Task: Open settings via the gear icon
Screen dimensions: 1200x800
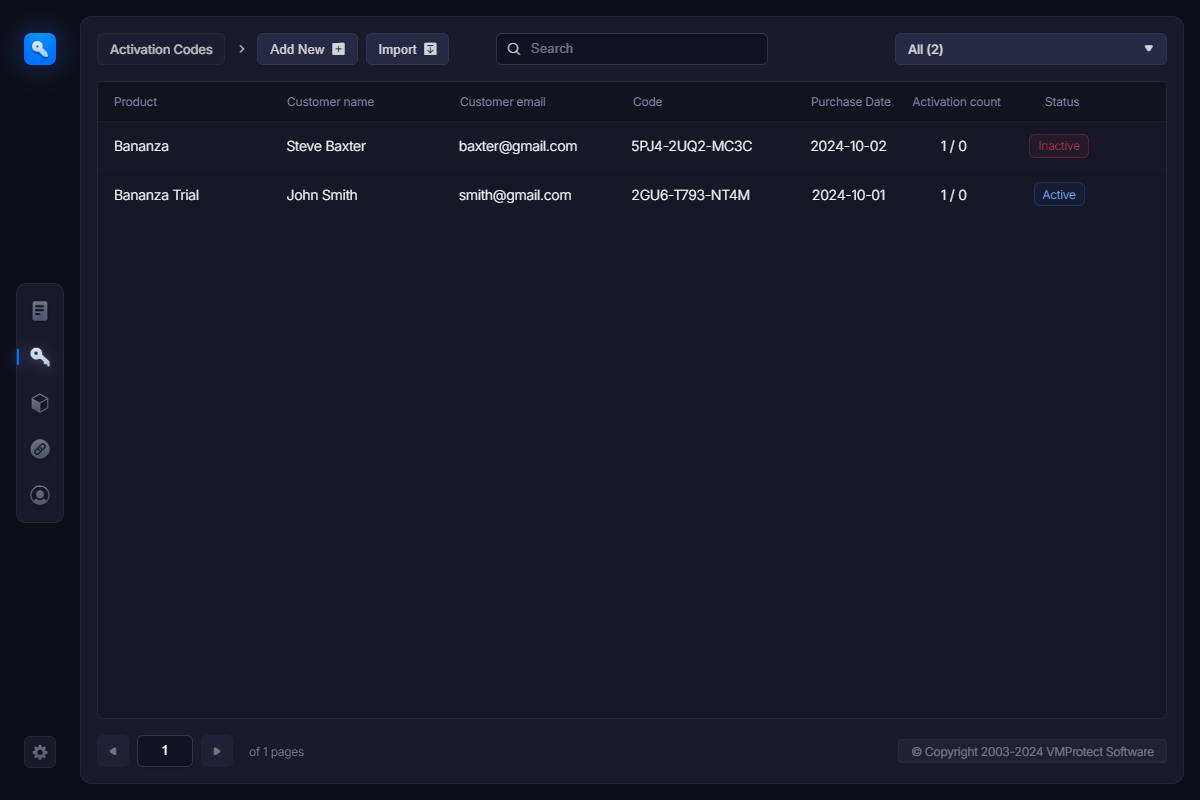Action: (x=40, y=752)
